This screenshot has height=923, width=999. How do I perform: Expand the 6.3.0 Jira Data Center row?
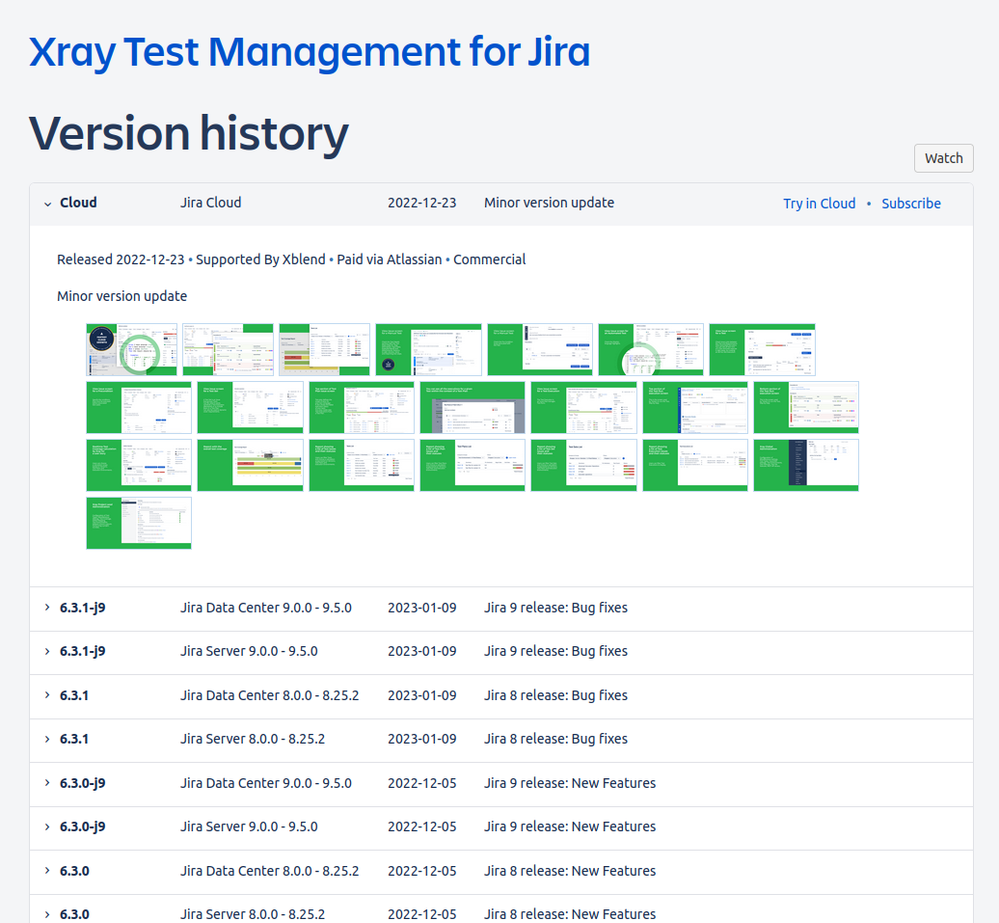coord(47,871)
